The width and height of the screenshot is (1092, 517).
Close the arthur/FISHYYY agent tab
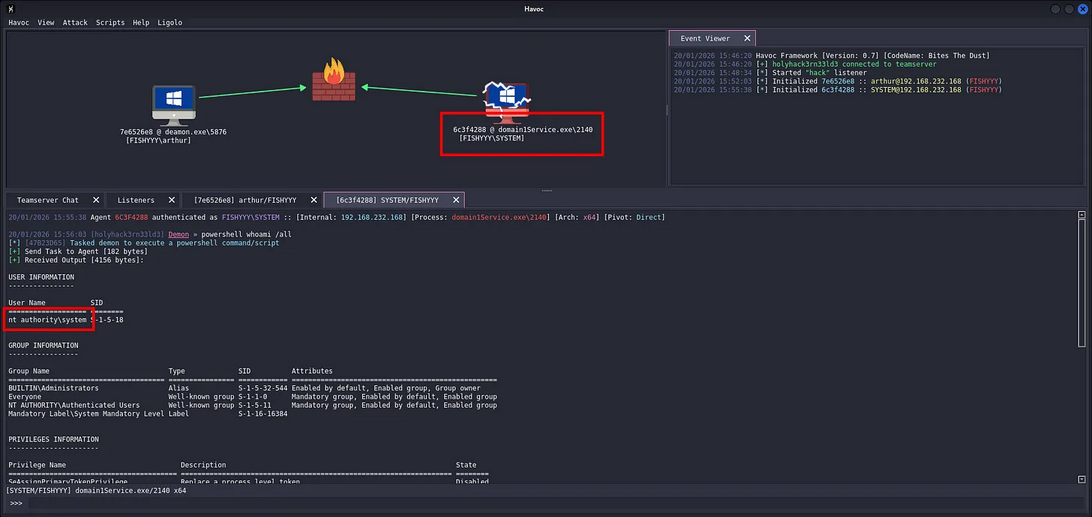[314, 200]
